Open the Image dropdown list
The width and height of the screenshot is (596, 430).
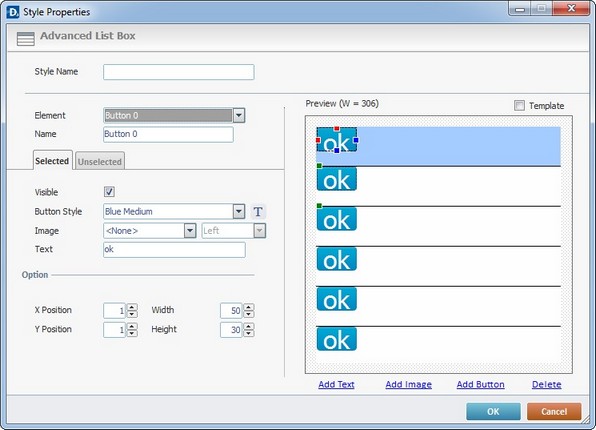190,231
